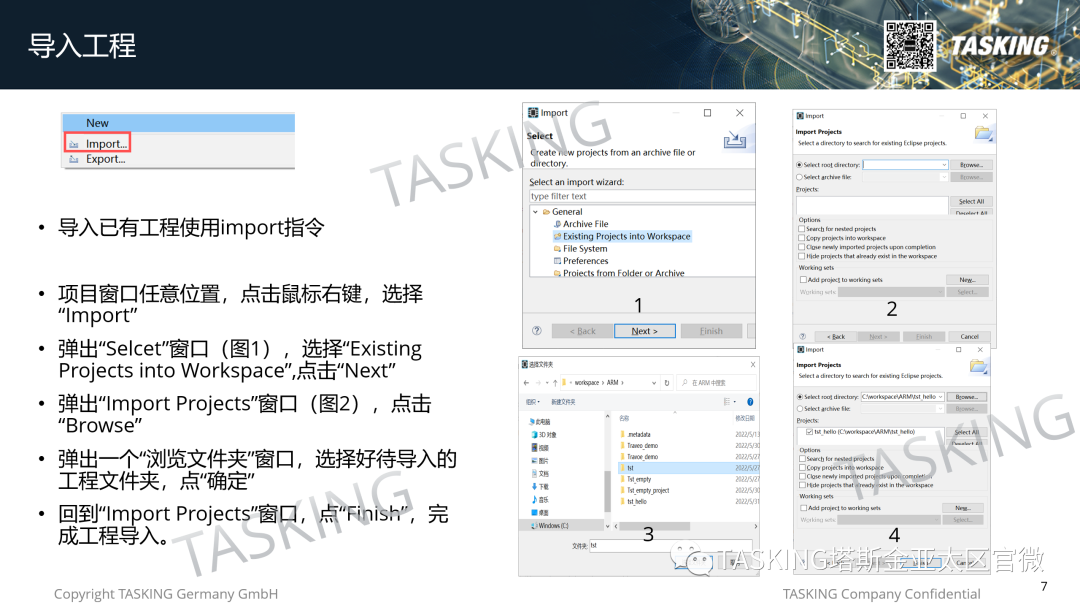Select the Tst_empty folder
This screenshot has height=608, width=1080.
(x=636, y=479)
